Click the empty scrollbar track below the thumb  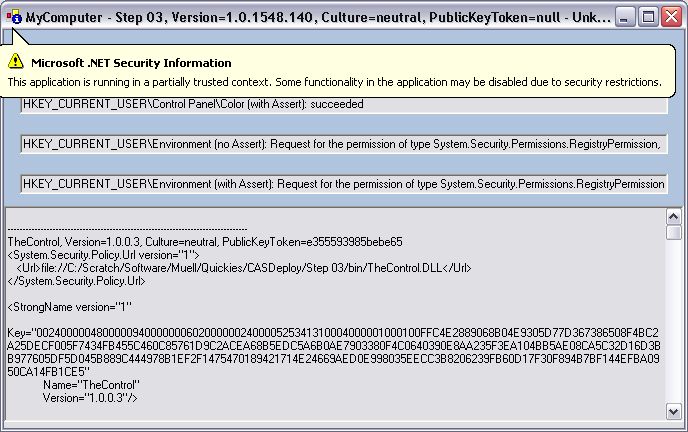click(x=674, y=320)
